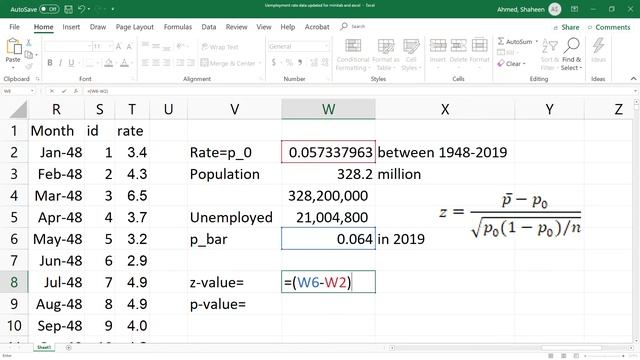This screenshot has width=640, height=360.
Task: Click the 'p-value=' label cell
Action: coord(234,304)
